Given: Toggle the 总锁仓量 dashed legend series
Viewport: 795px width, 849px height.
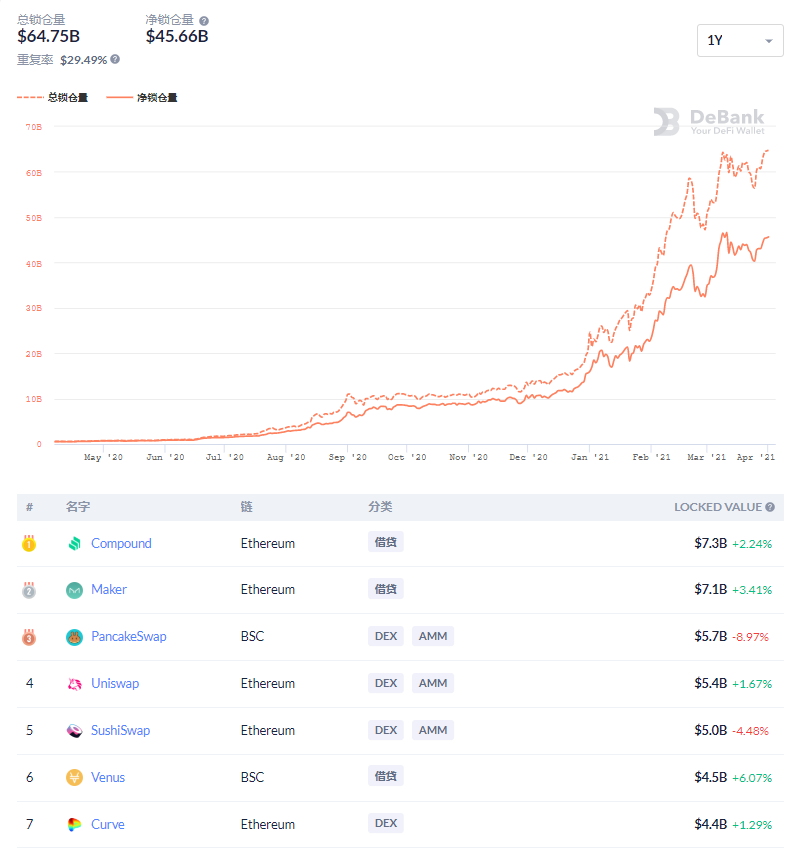Looking at the screenshot, I should 53,97.
